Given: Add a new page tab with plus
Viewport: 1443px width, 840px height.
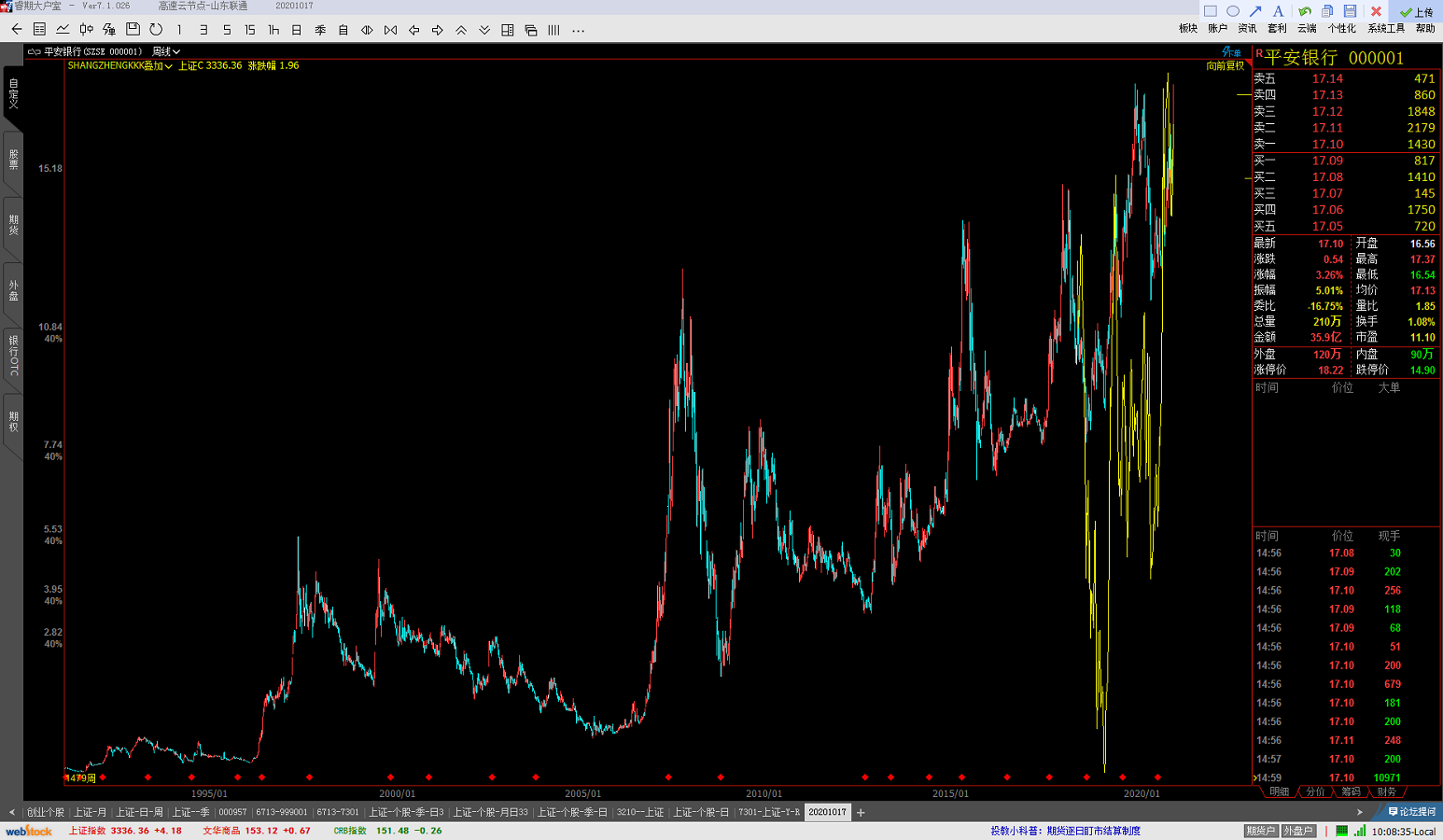Looking at the screenshot, I should point(861,812).
